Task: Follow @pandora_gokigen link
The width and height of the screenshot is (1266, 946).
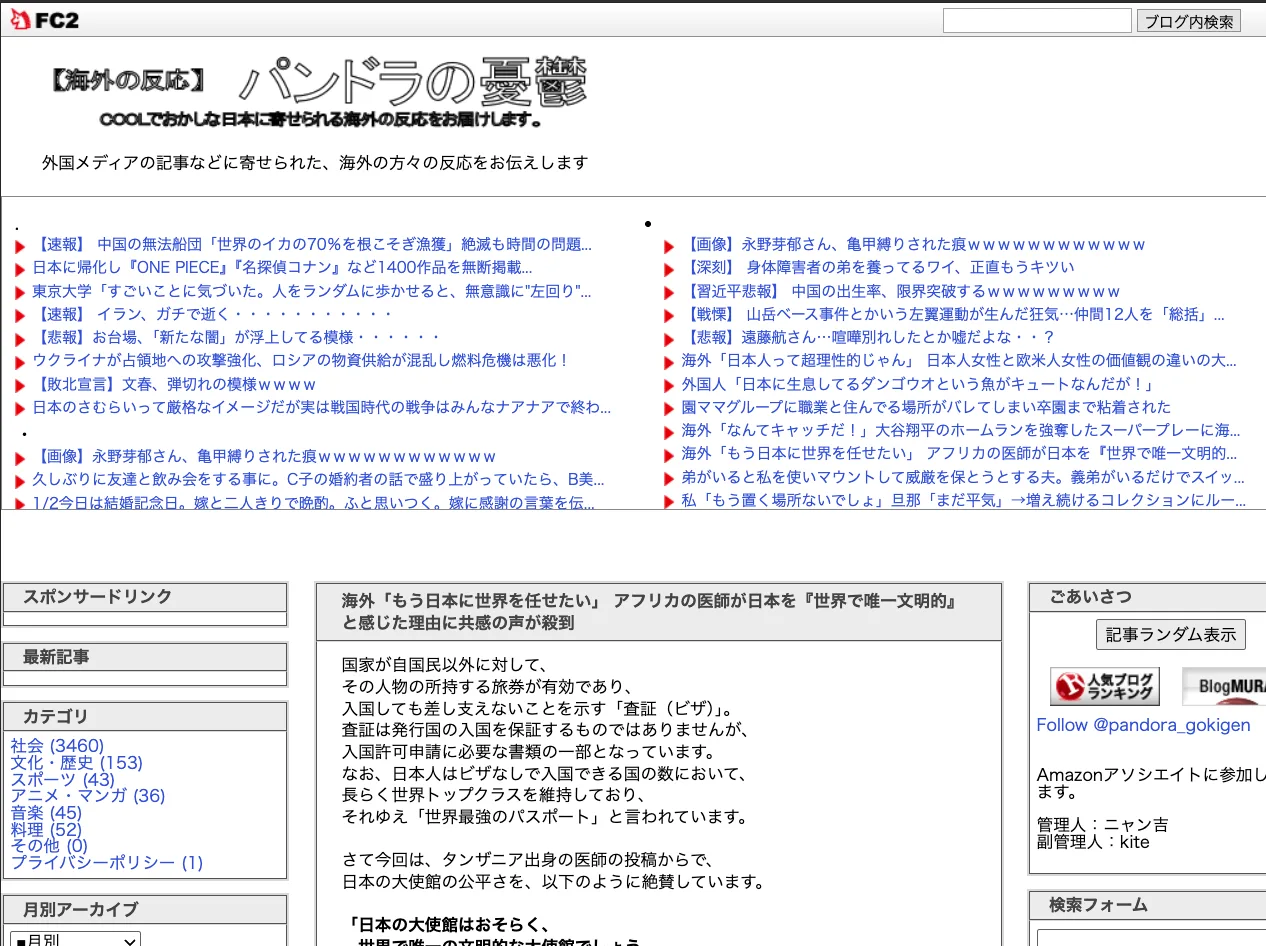Action: [x=1143, y=725]
